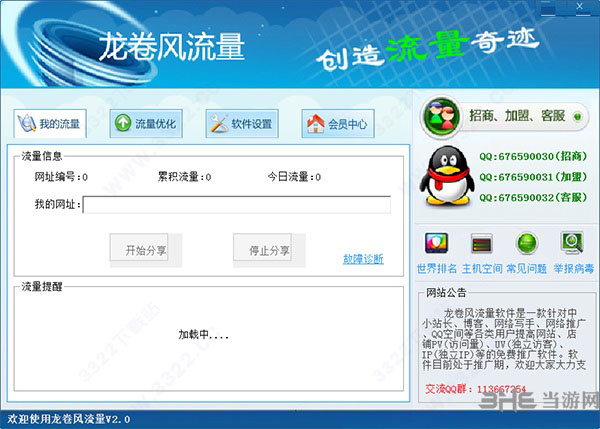Image resolution: width=600 pixels, height=429 pixels.
Task: Click the 交流QQ群 red number text
Action: (x=476, y=389)
